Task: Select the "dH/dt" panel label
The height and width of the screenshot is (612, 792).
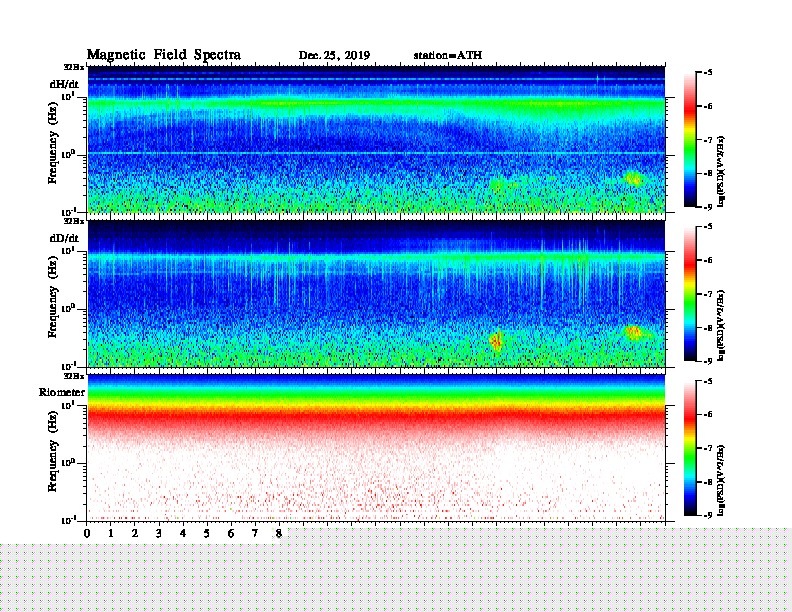Action: [64, 84]
